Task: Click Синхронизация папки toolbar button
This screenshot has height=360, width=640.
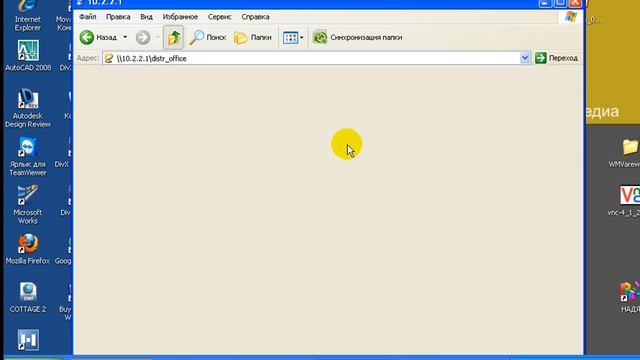Action: (x=357, y=38)
